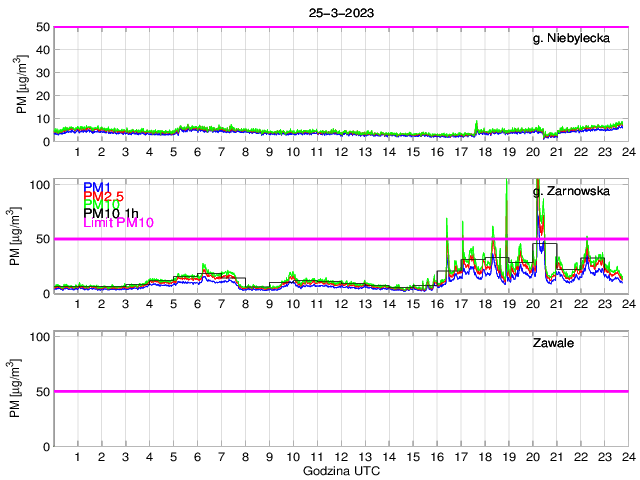Screen dimensions: 640x480
Task: Click the 50 tick on the Niebylecka y-axis
Action: (x=42, y=27)
